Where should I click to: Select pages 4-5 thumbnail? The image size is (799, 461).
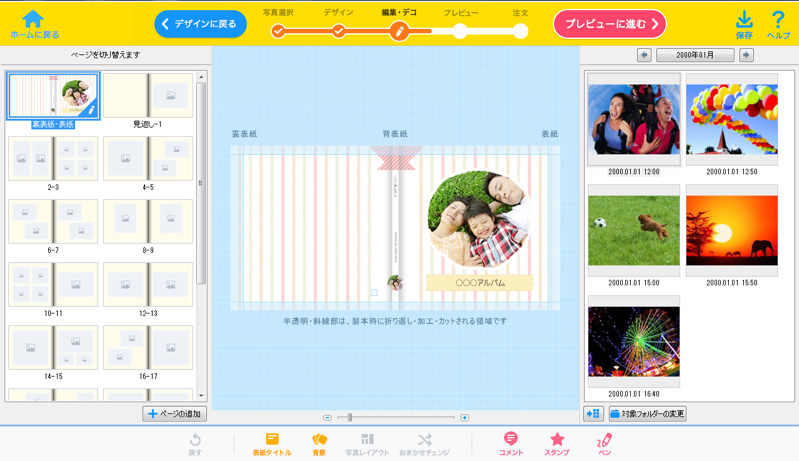(148, 158)
